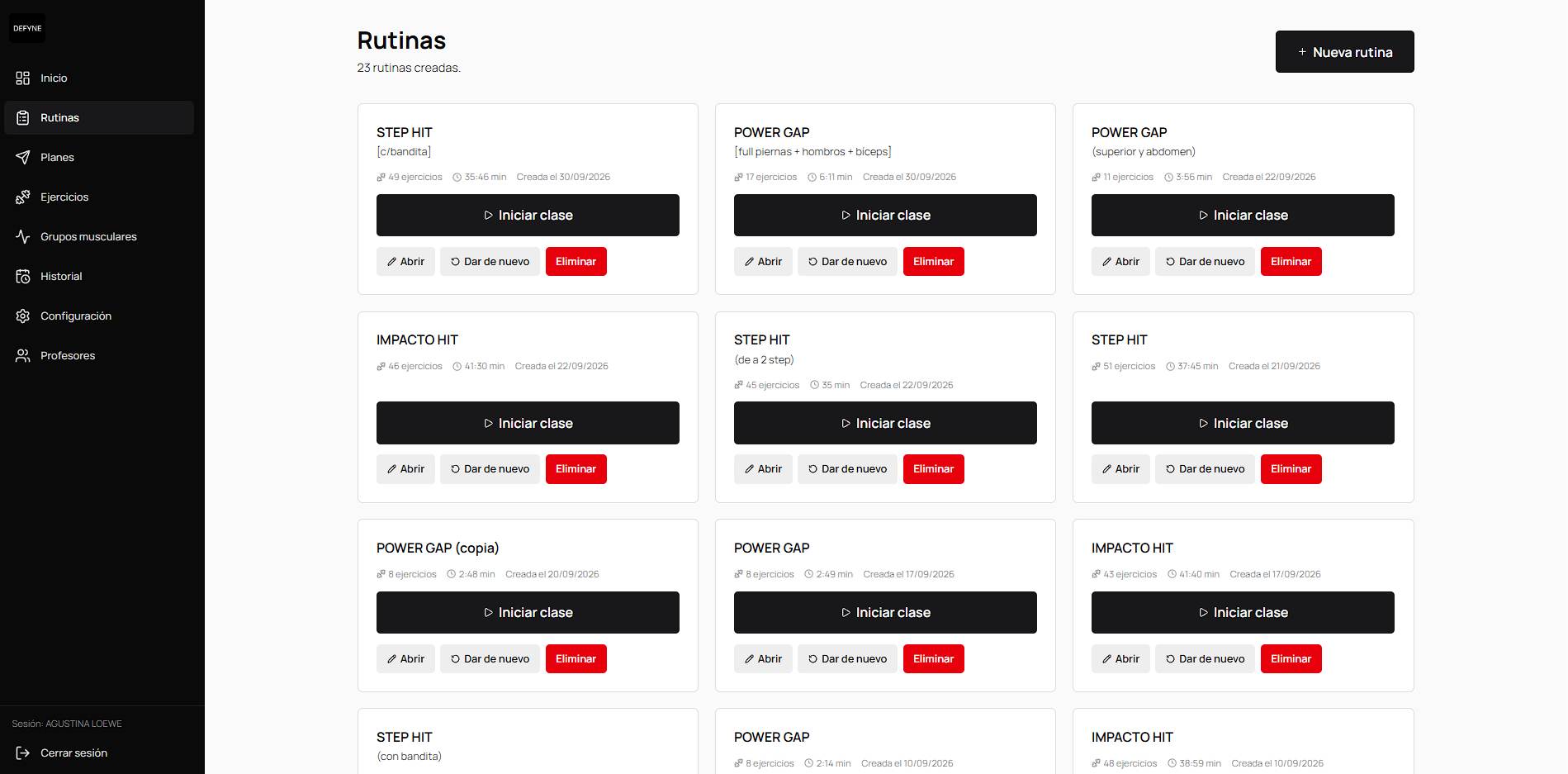Click the Cerrar sesión logout icon
The height and width of the screenshot is (774, 1568).
point(23,753)
